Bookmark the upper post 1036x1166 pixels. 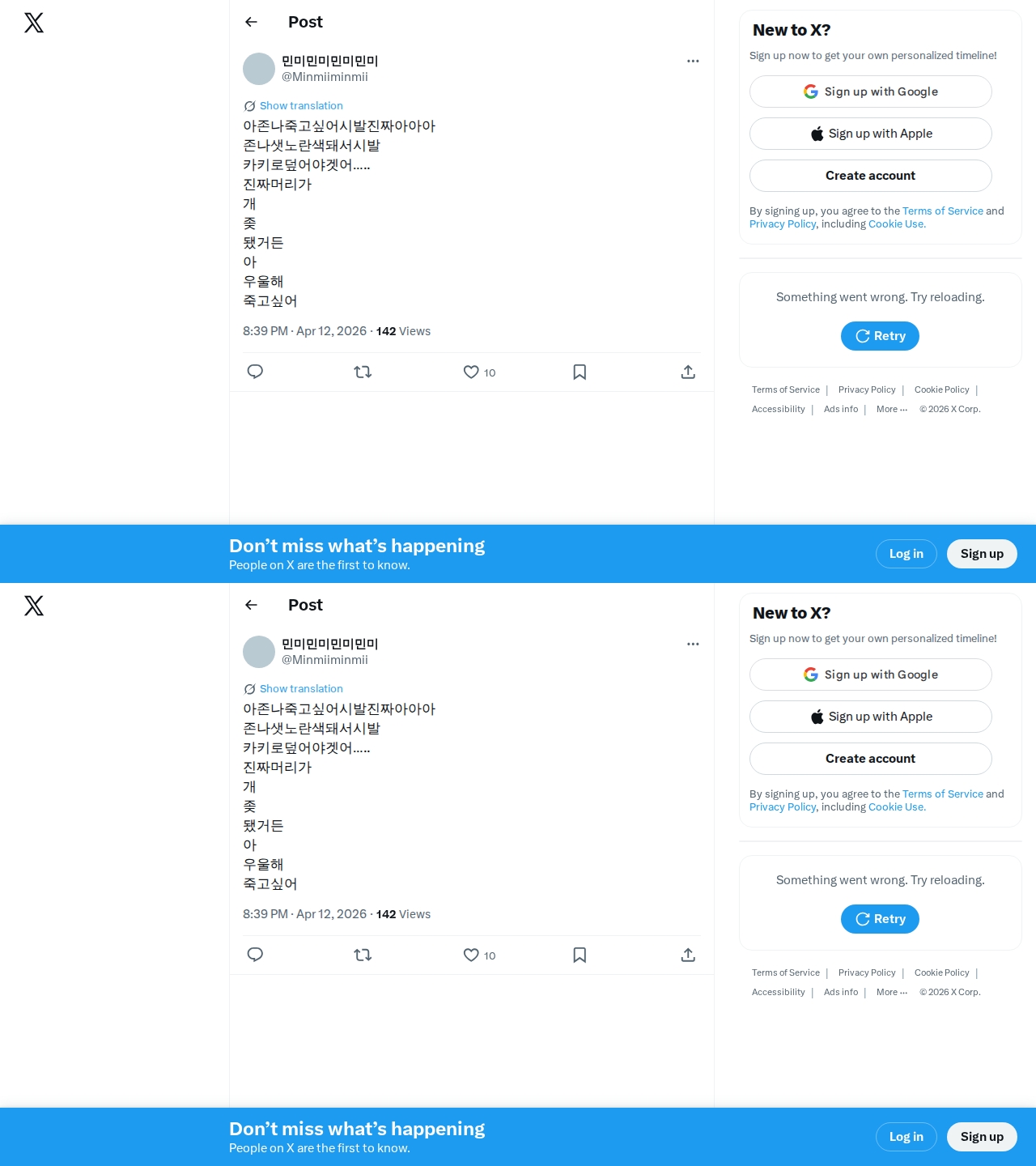(580, 372)
